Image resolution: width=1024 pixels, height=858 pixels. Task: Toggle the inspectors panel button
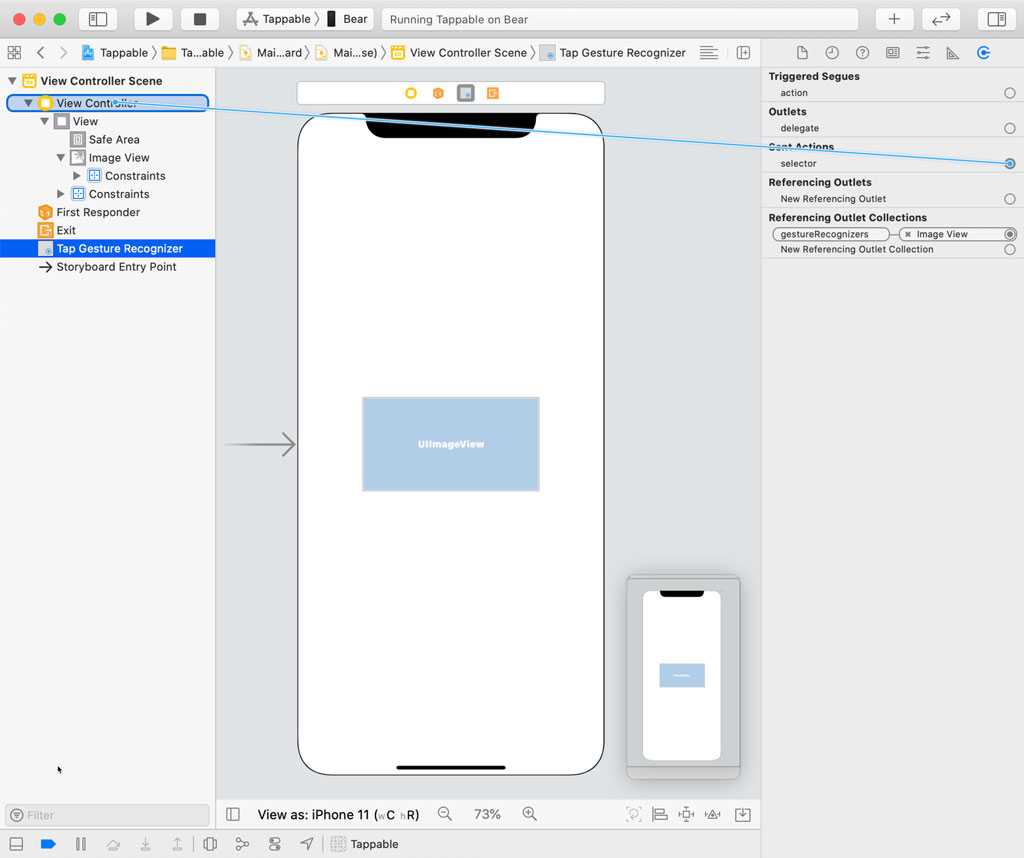997,19
